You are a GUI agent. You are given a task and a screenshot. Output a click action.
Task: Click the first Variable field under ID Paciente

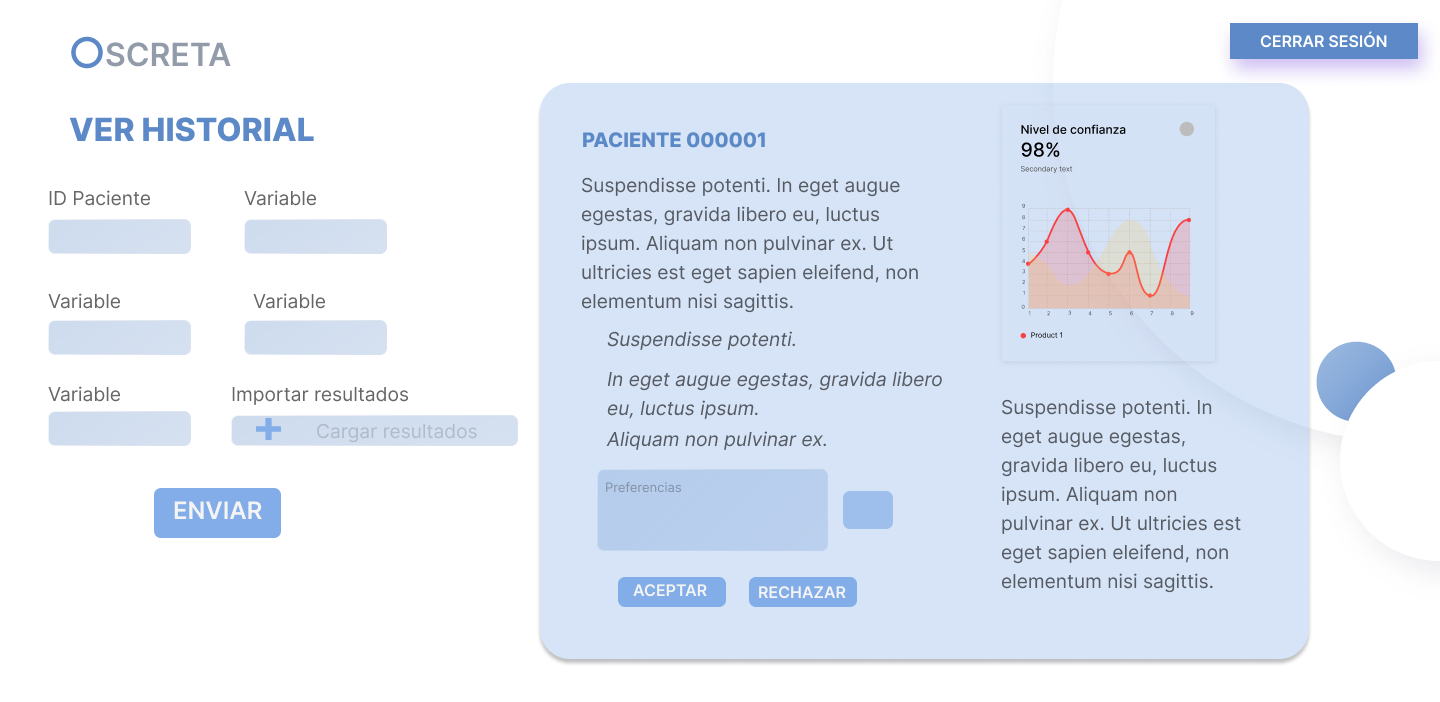coord(119,337)
